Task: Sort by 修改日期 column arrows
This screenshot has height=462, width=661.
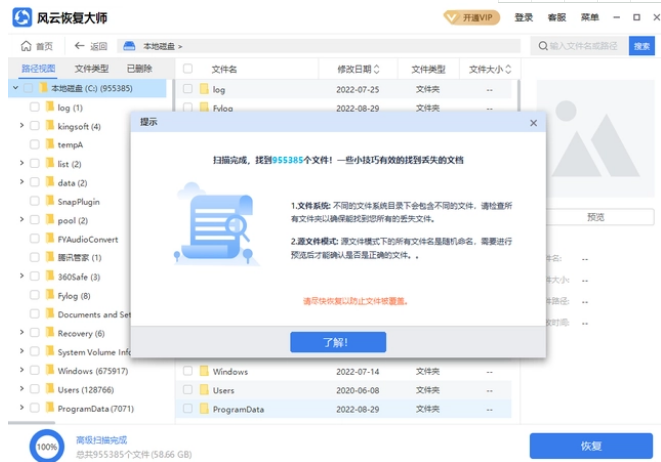Action: tap(376, 69)
